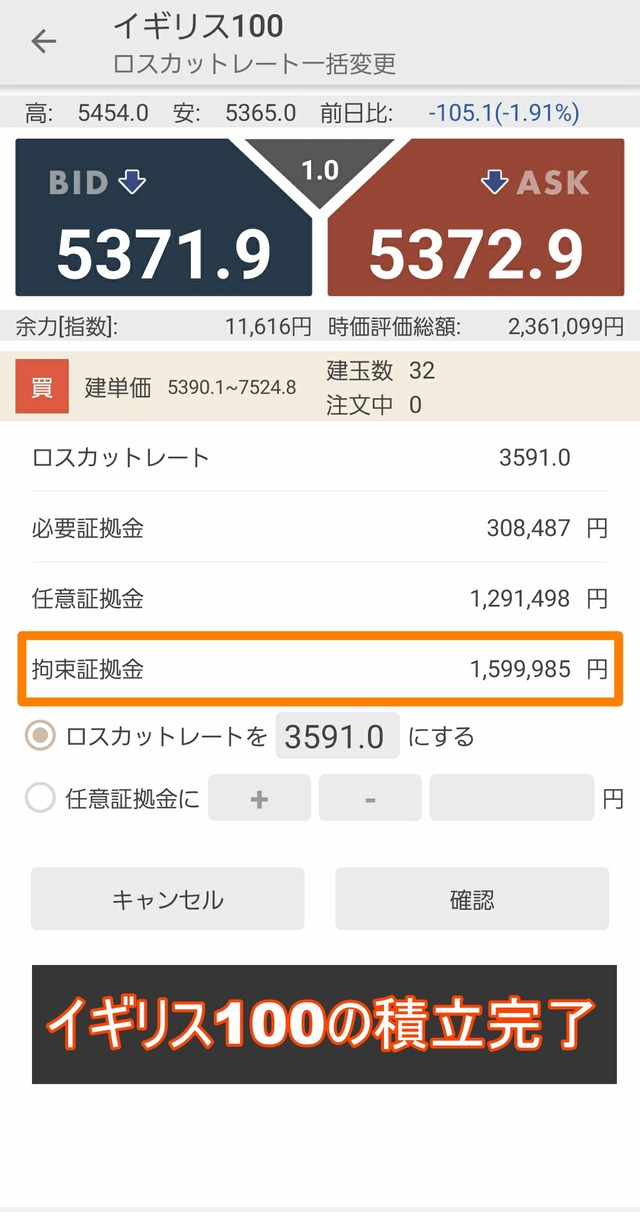640x1212 pixels.
Task: Tap the + stepper to increase margin
Action: coord(258,798)
